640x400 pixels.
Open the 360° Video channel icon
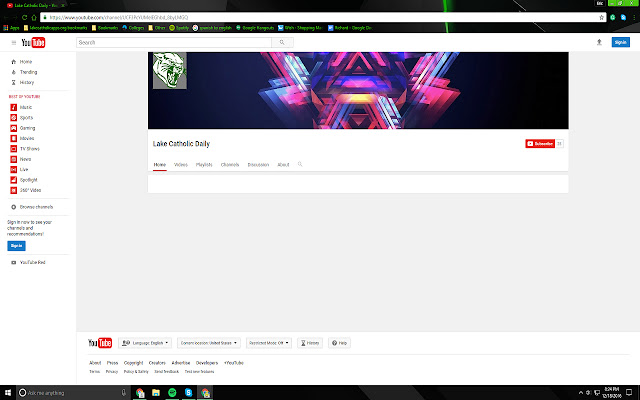(x=13, y=190)
